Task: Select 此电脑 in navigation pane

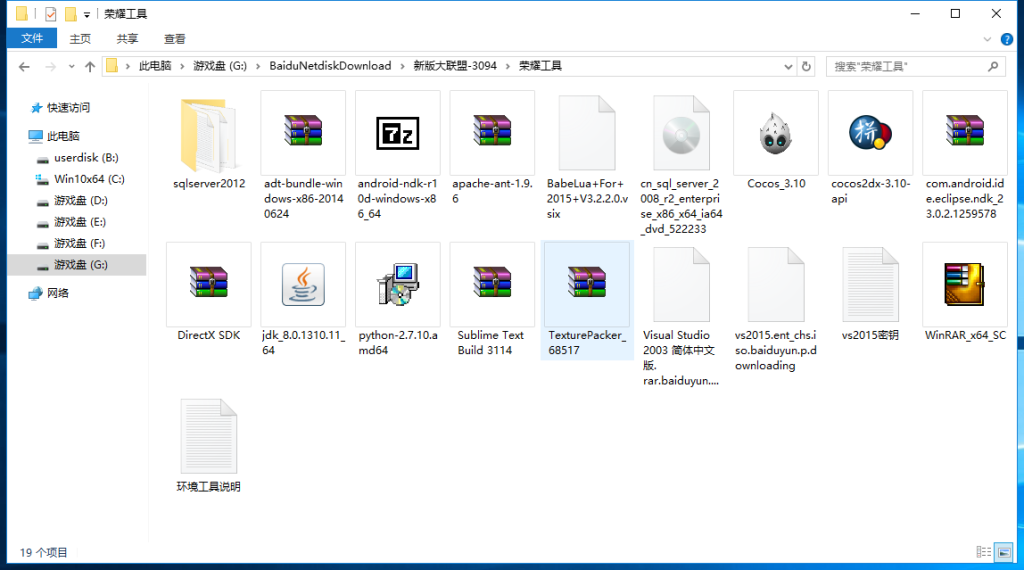Action: point(63,136)
